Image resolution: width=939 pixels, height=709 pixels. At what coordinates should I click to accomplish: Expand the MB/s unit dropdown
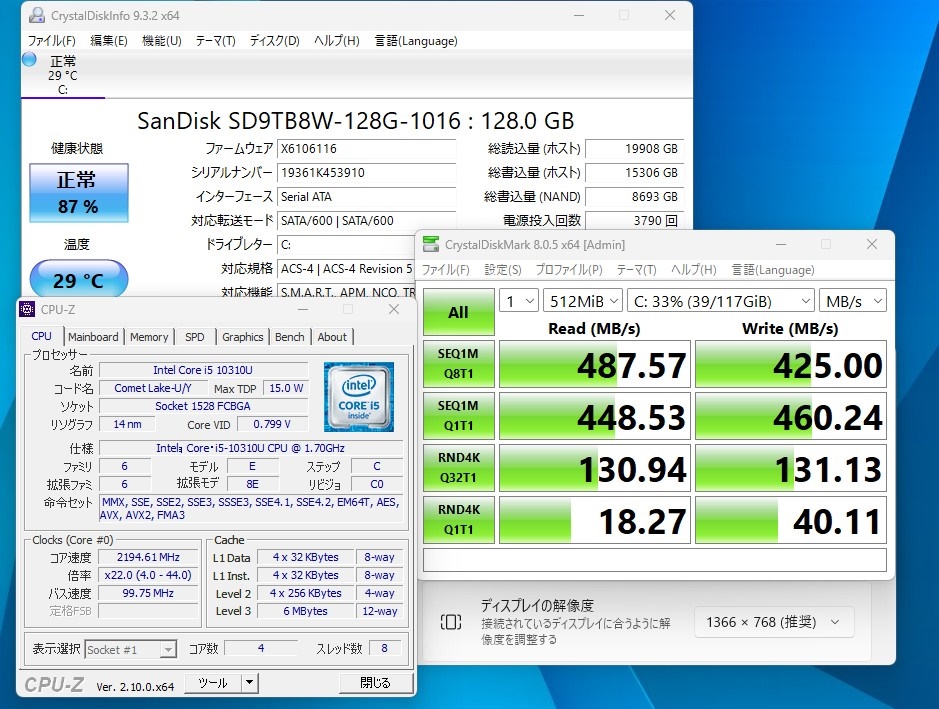853,301
